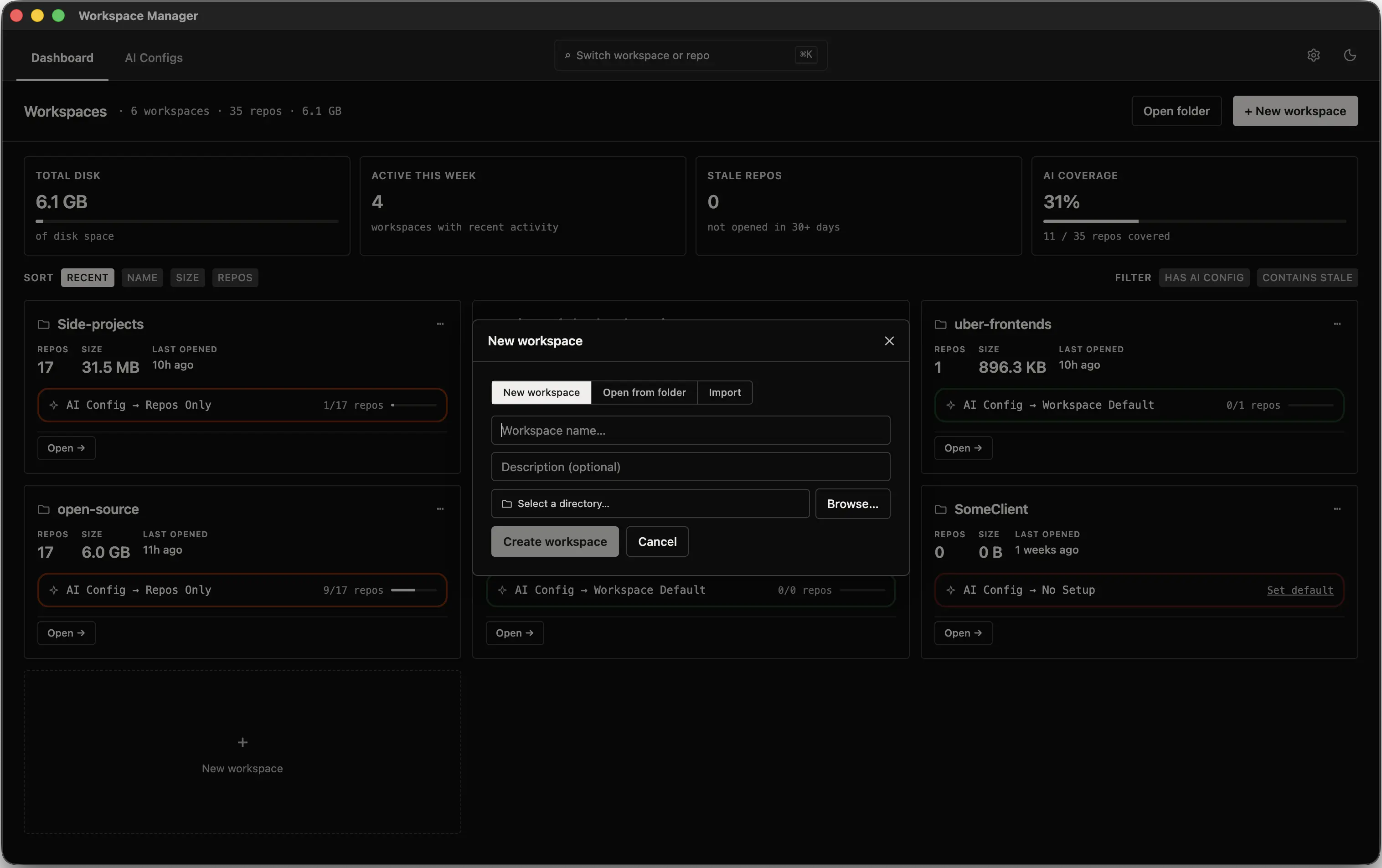Click the sparkle icon in open-source AI Config

click(x=54, y=590)
